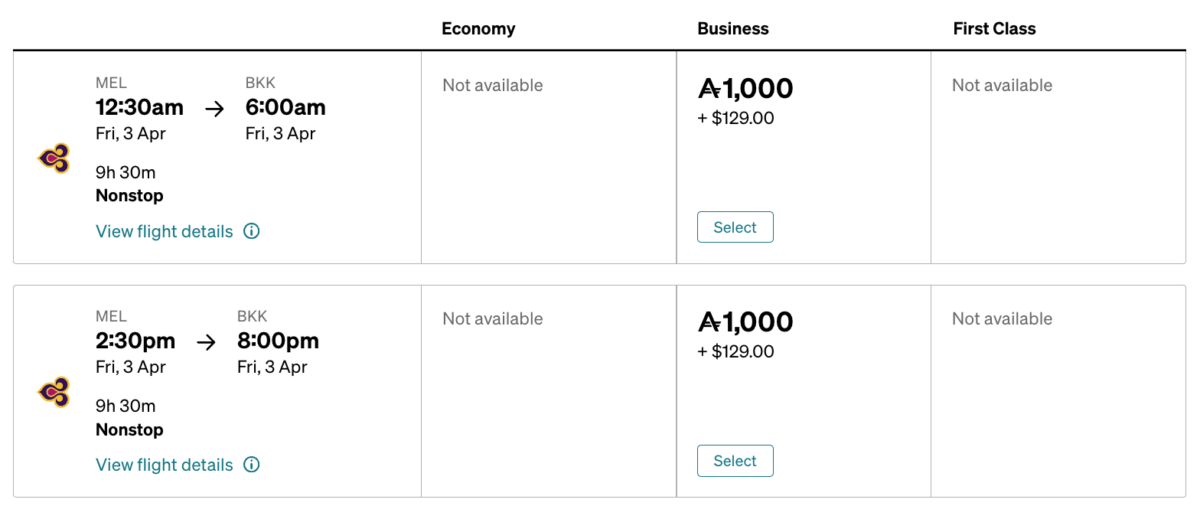Screen dimensions: 1200x519
Task: Click Economy 'Not available' cell for the 12:30am flight
Action: click(493, 86)
